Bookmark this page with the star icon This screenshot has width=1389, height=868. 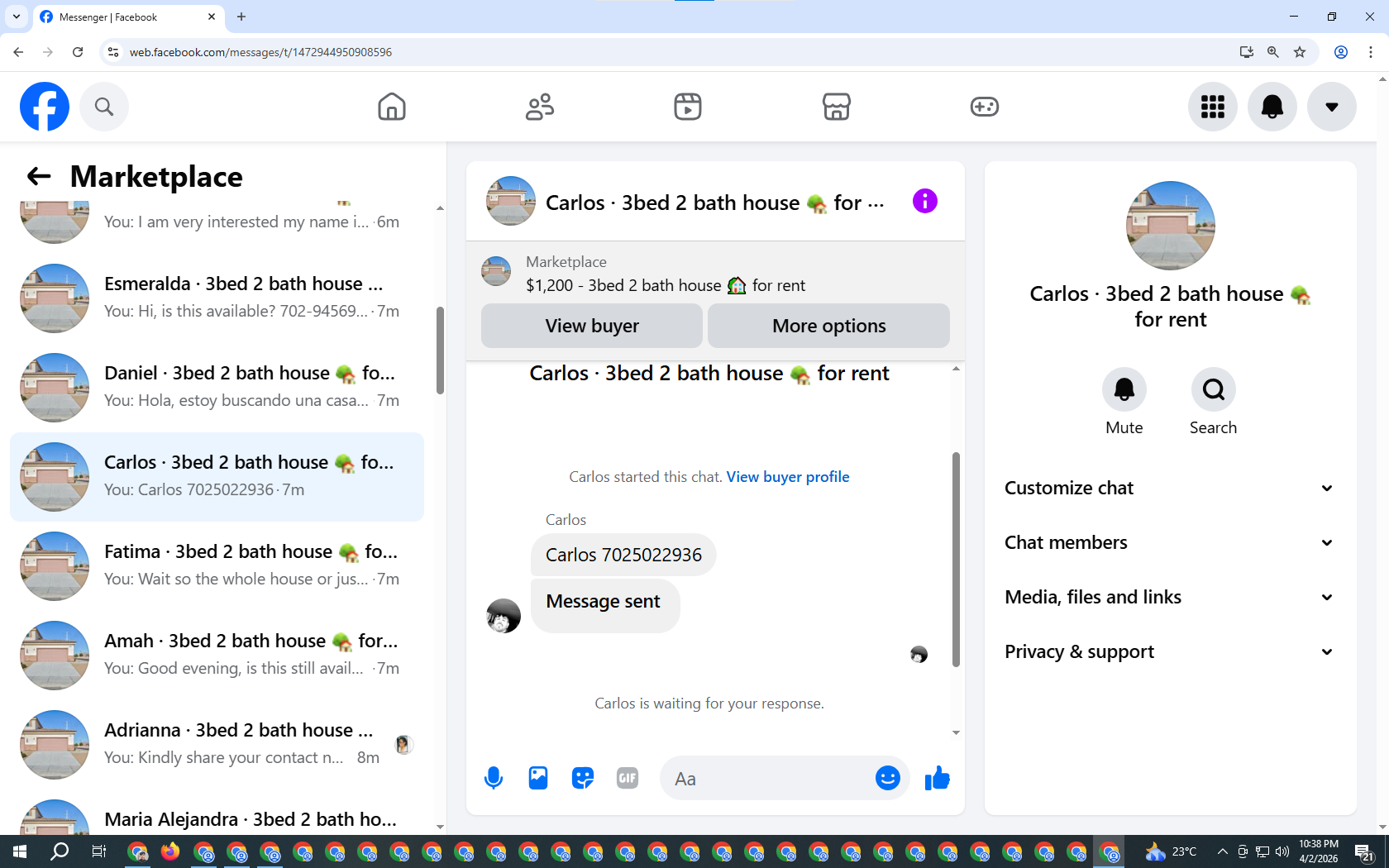[1300, 52]
